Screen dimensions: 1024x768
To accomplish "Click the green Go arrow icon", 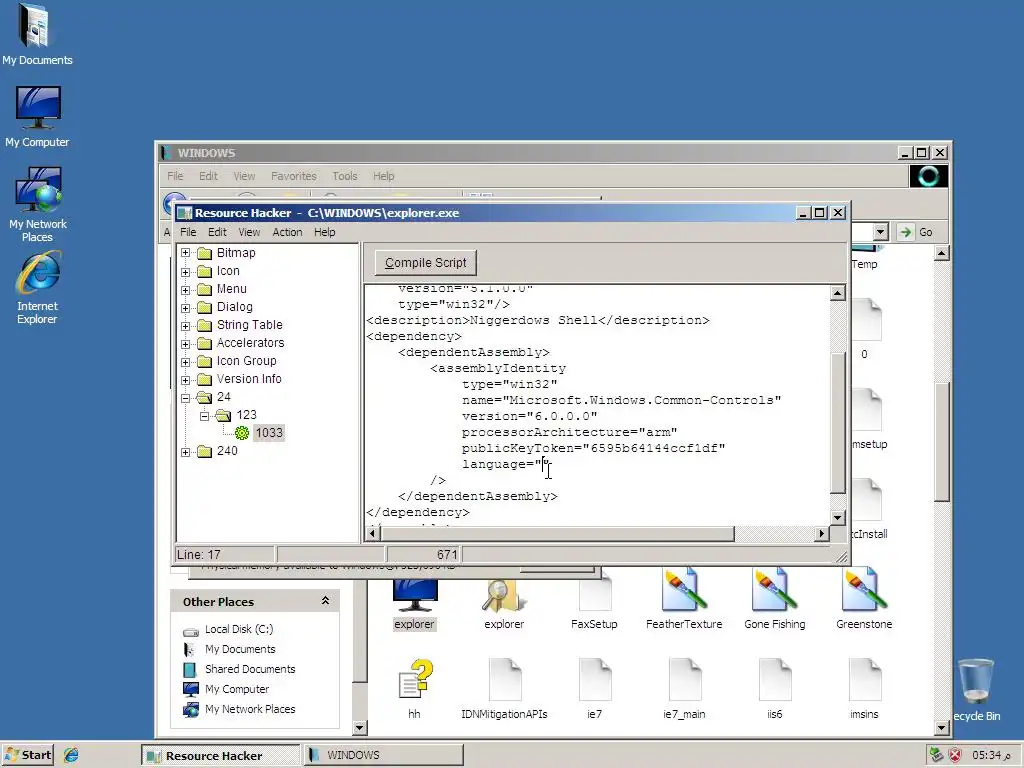I will coord(905,232).
